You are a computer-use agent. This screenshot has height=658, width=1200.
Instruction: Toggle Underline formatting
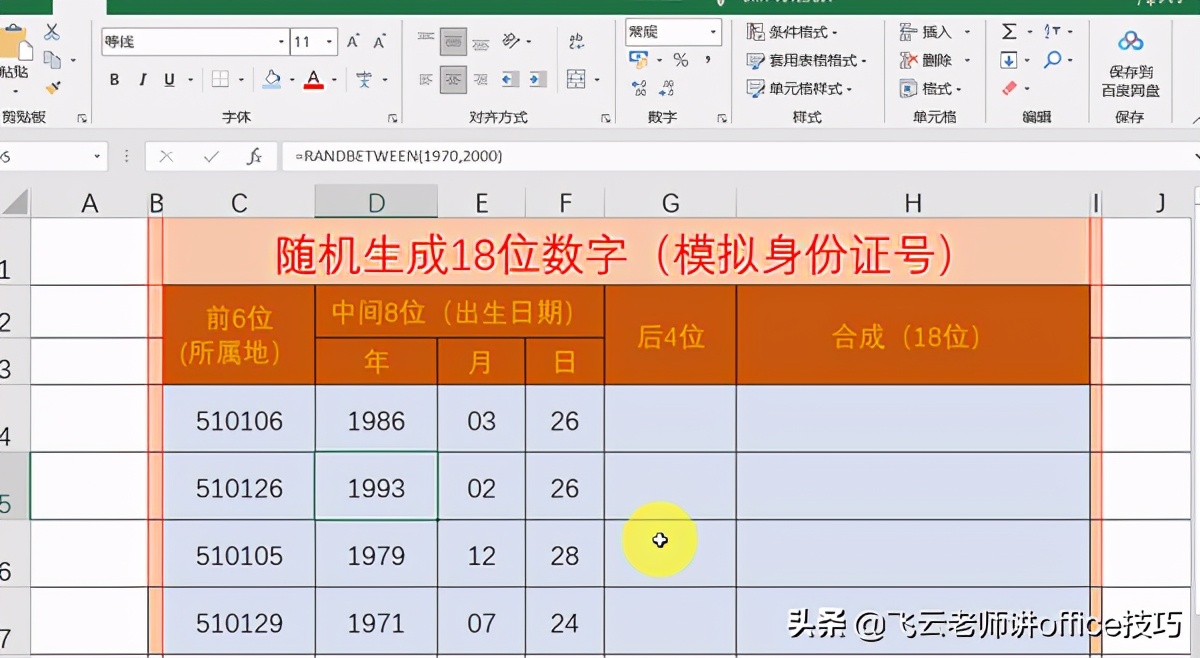tap(168, 80)
